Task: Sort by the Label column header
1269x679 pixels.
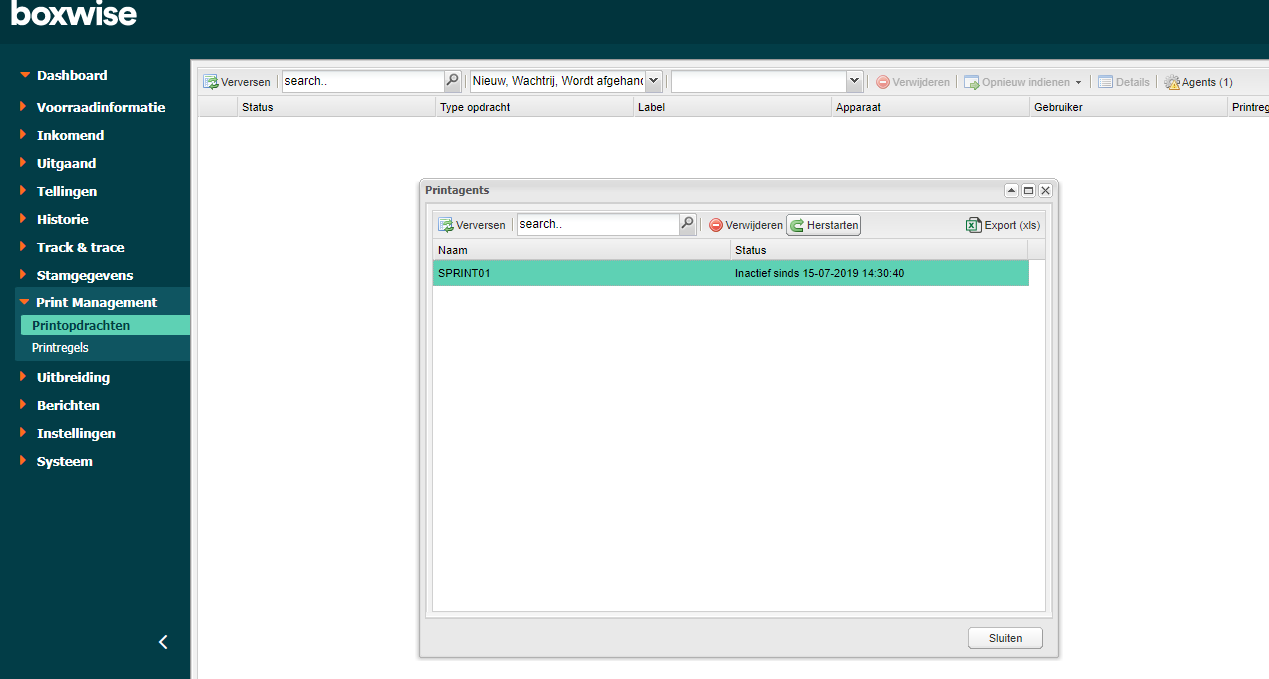Action: coord(733,107)
